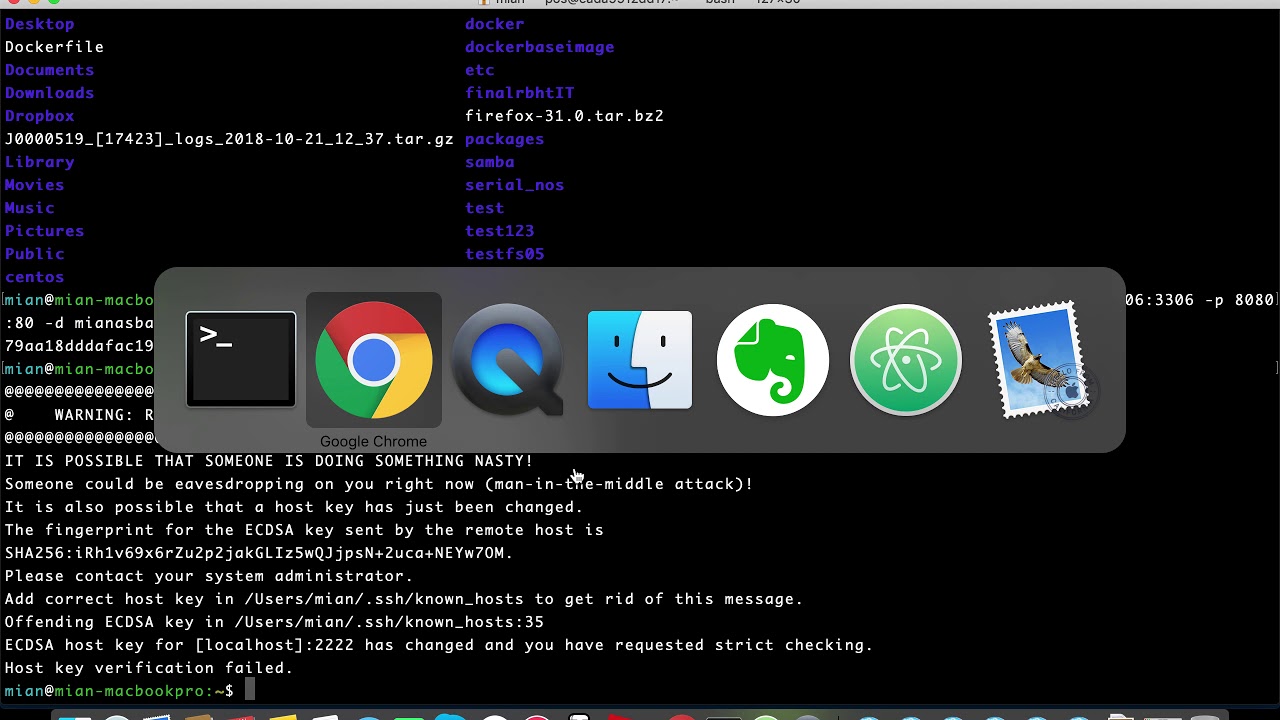Click 'It is also possible that a host key' line

tap(294, 507)
